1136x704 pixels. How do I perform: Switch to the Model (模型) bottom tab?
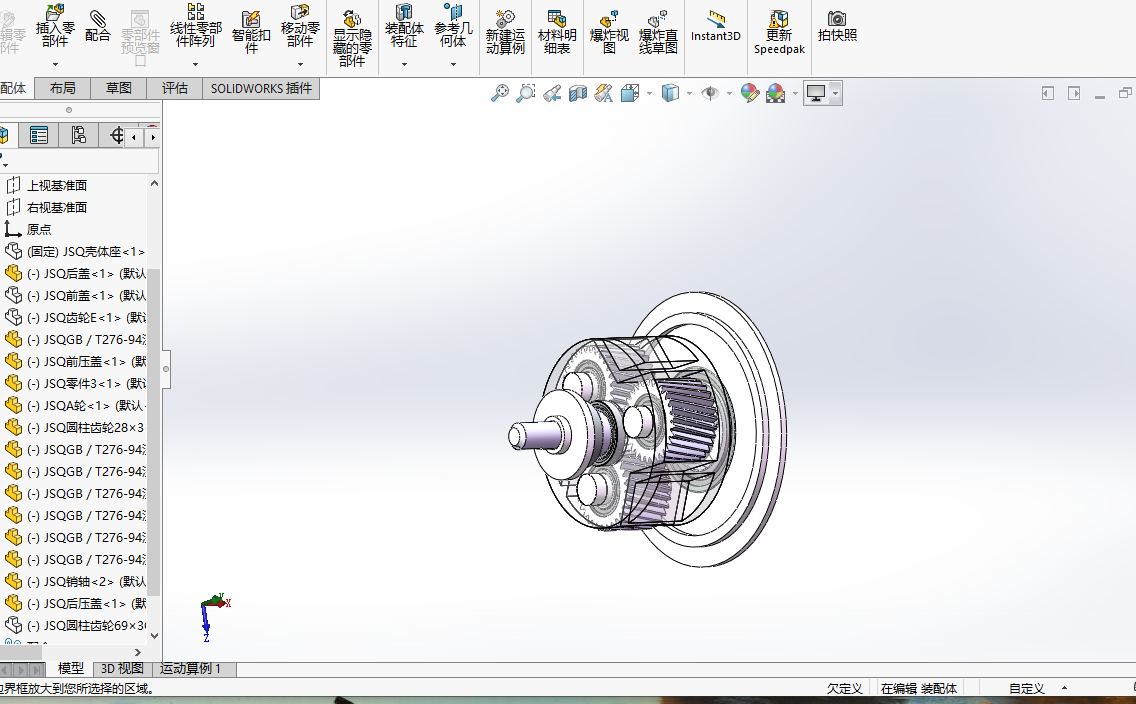pos(71,669)
